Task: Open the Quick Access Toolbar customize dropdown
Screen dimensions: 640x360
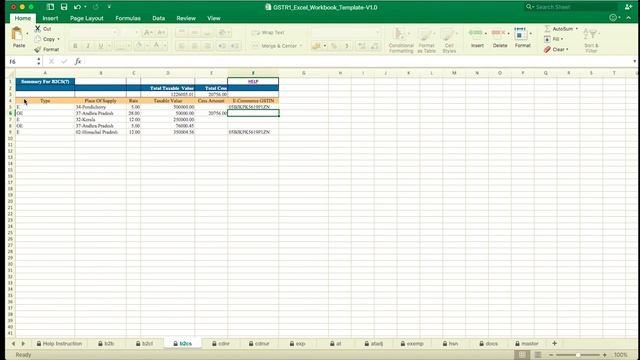Action: (x=109, y=7)
